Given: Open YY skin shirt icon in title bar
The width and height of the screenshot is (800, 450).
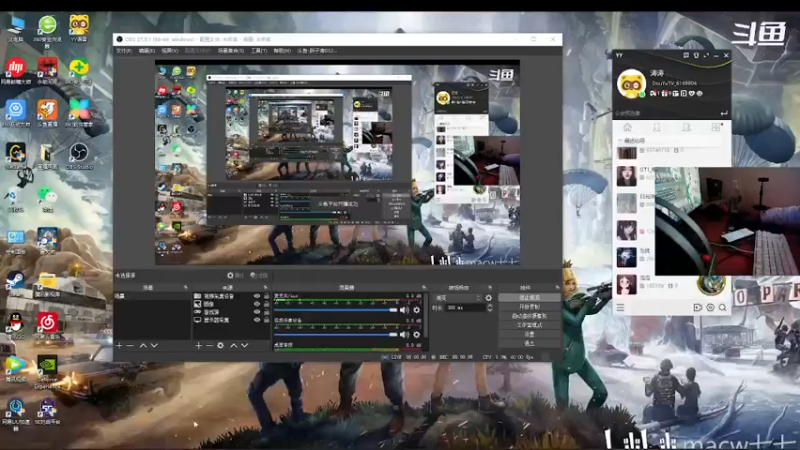Looking at the screenshot, I should (696, 55).
